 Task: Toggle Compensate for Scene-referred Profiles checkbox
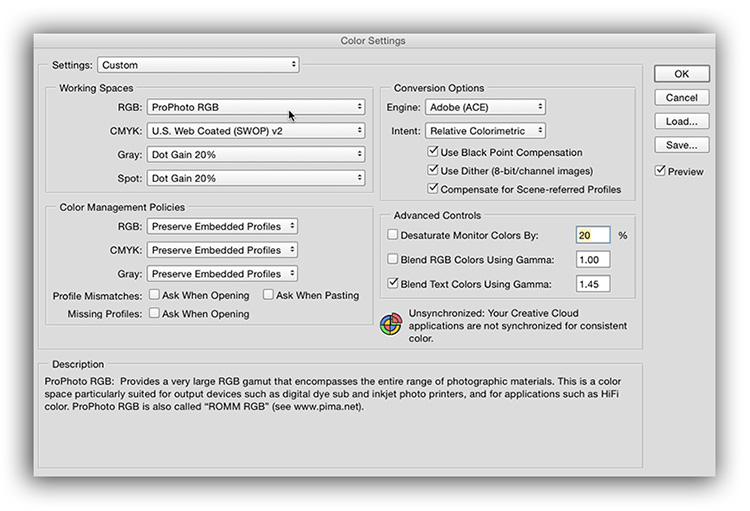pyautogui.click(x=433, y=189)
